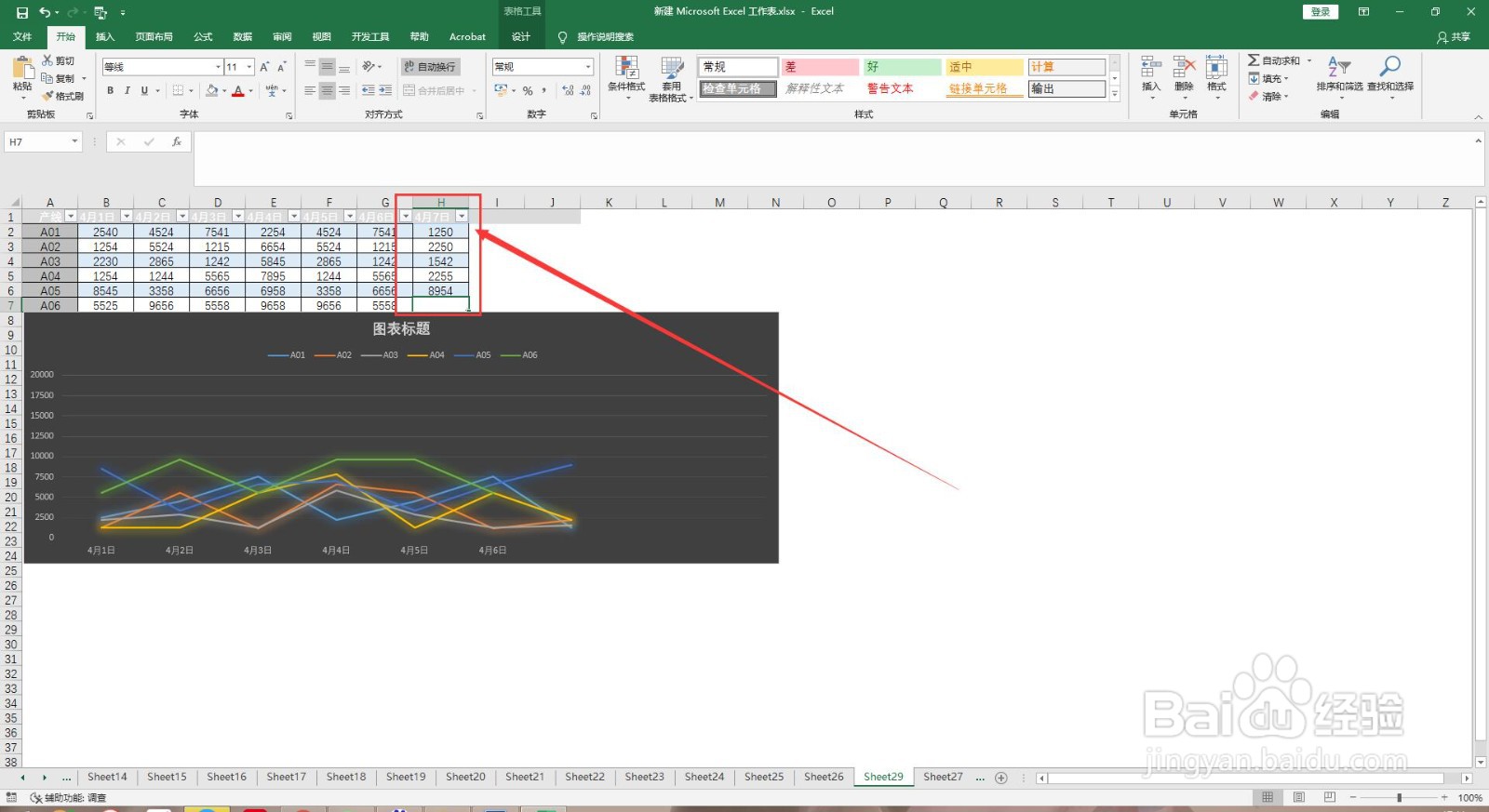
Task: Apply the Percent Style format
Action: 528,90
